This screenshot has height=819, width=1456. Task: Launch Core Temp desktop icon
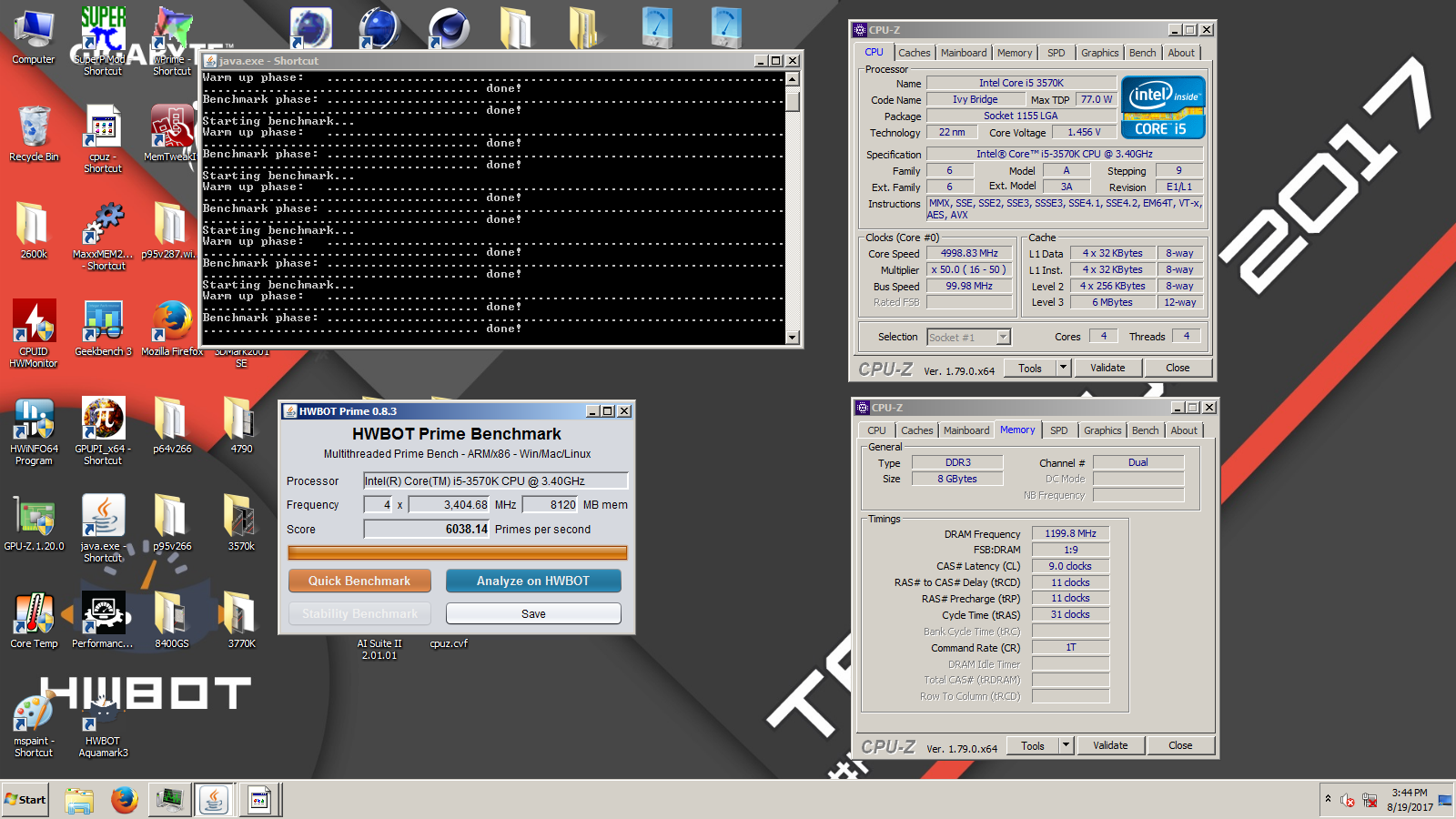[34, 620]
